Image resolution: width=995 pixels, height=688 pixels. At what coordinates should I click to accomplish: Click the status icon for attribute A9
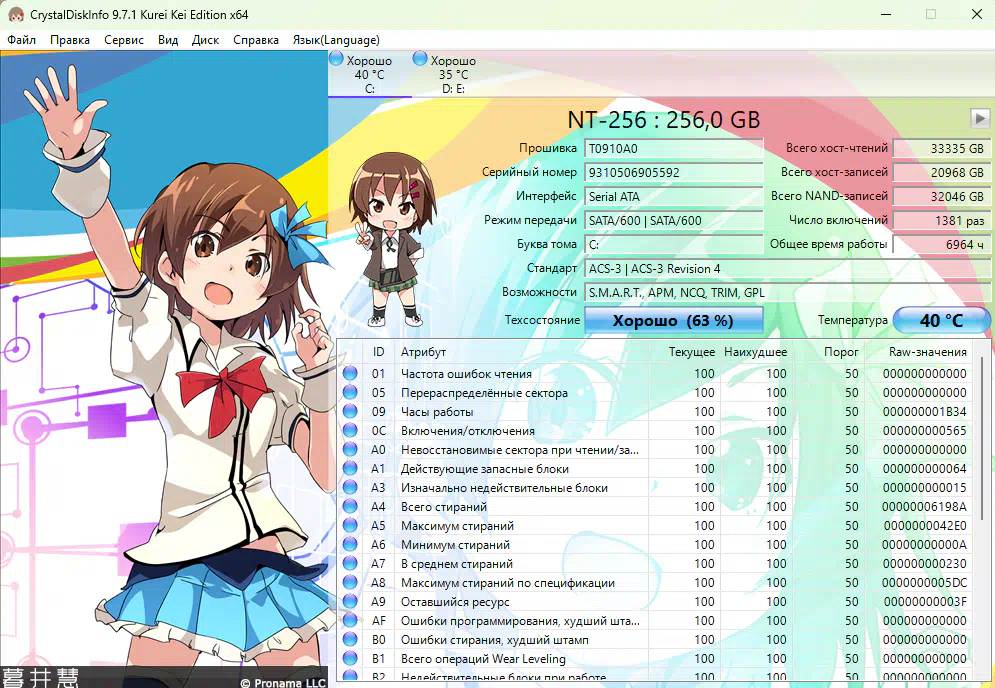pos(350,602)
